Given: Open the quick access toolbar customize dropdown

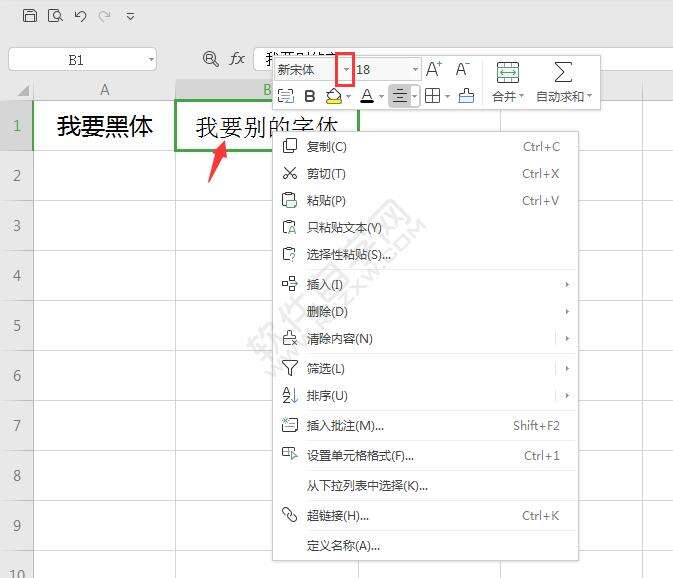Looking at the screenshot, I should click(x=130, y=17).
